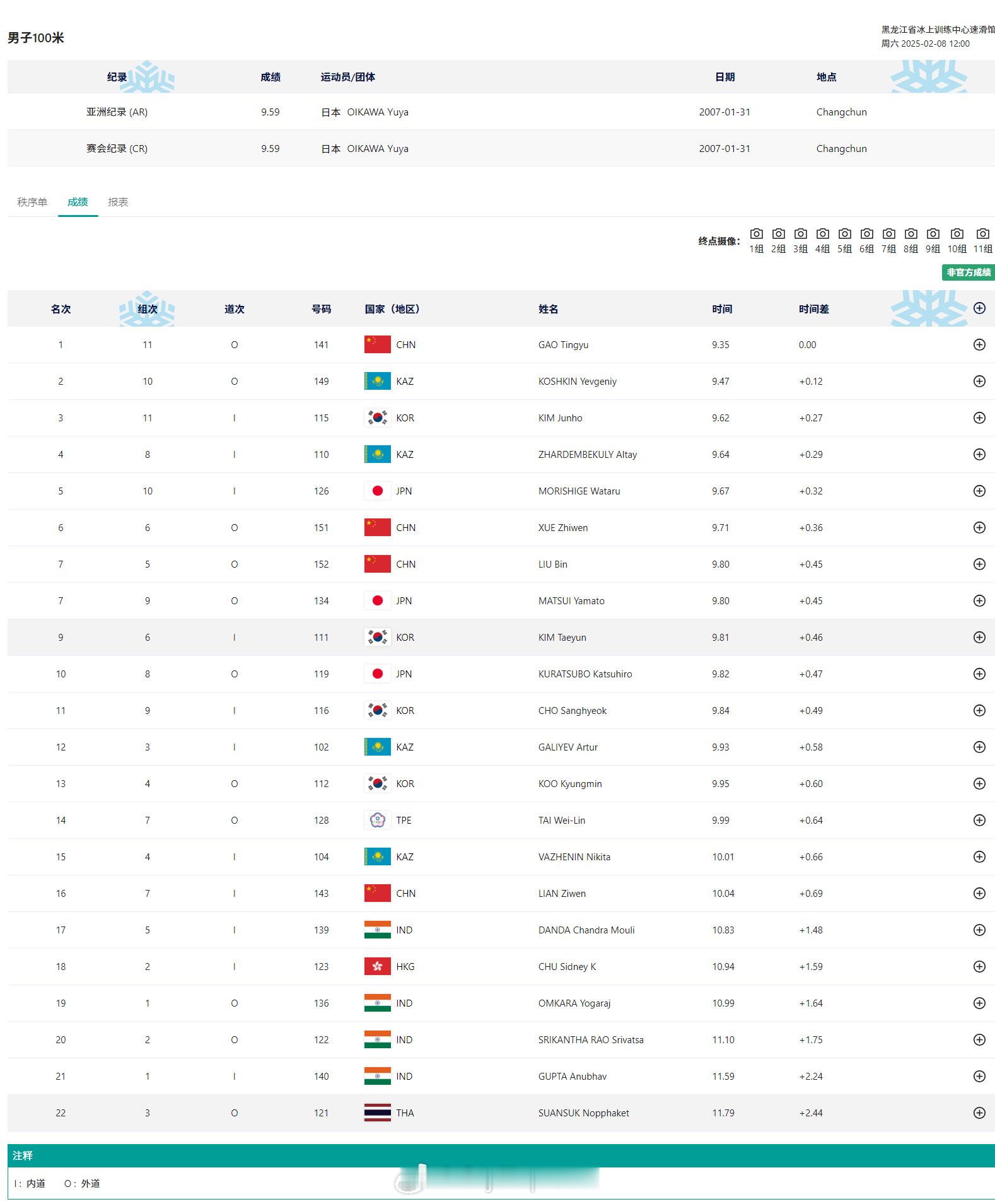Click athlete name GAO Tingyu
995x1204 pixels.
(x=563, y=345)
